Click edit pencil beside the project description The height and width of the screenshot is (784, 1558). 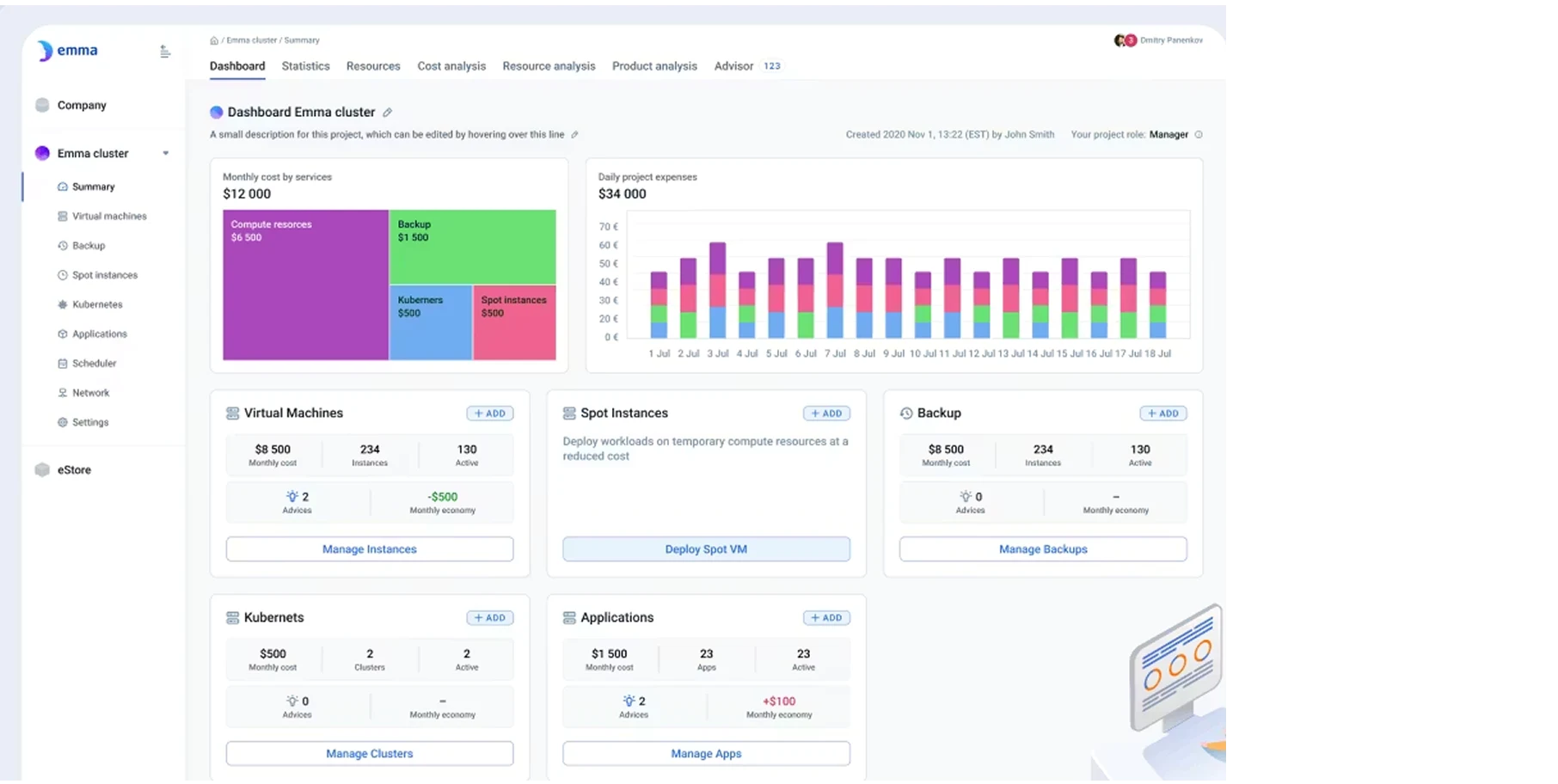(575, 135)
